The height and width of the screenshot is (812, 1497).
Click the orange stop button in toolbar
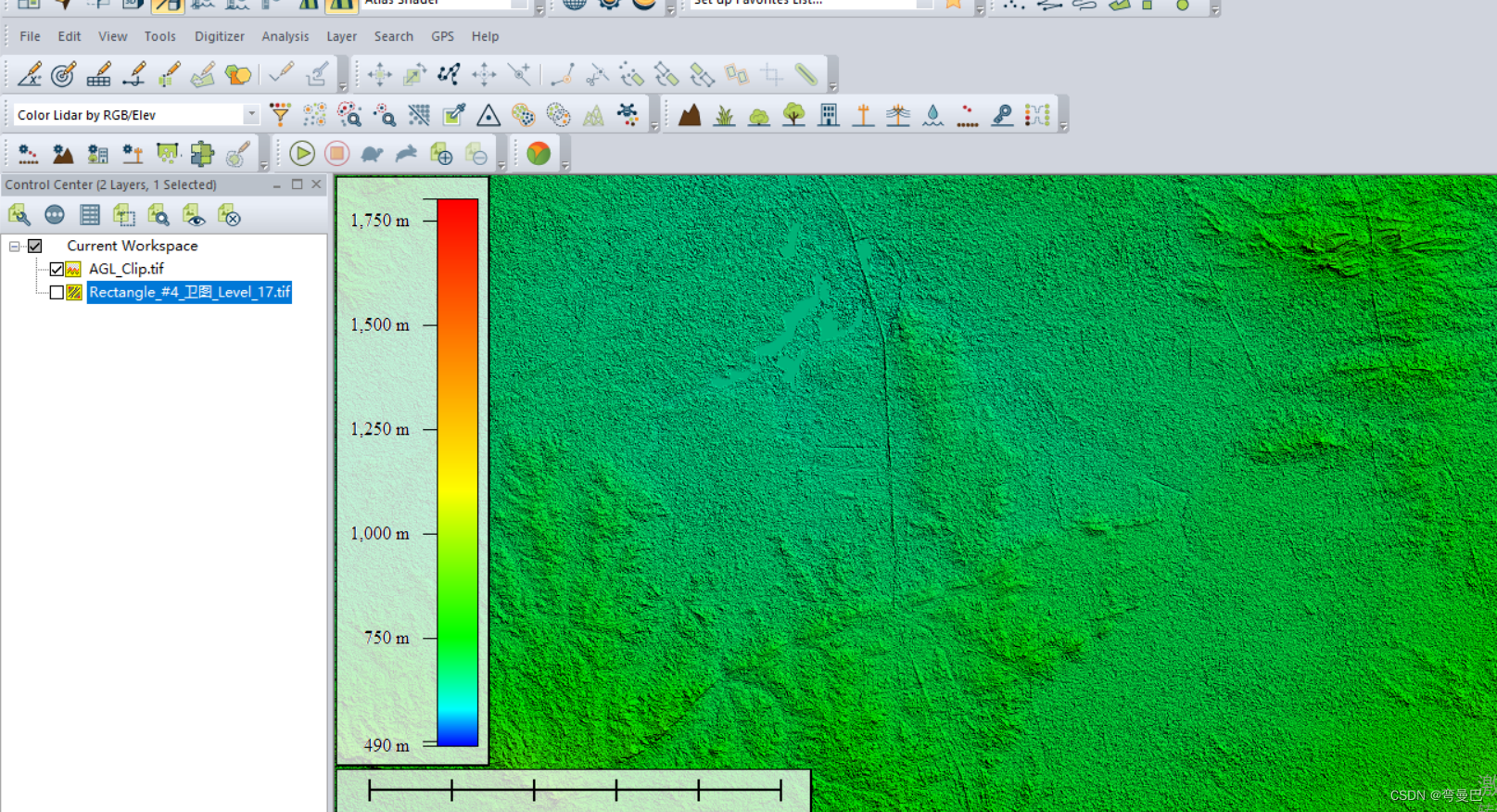pyautogui.click(x=337, y=154)
